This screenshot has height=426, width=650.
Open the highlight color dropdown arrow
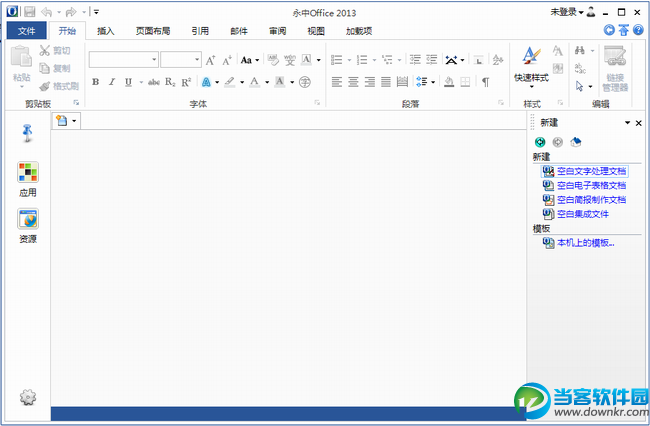[242, 82]
